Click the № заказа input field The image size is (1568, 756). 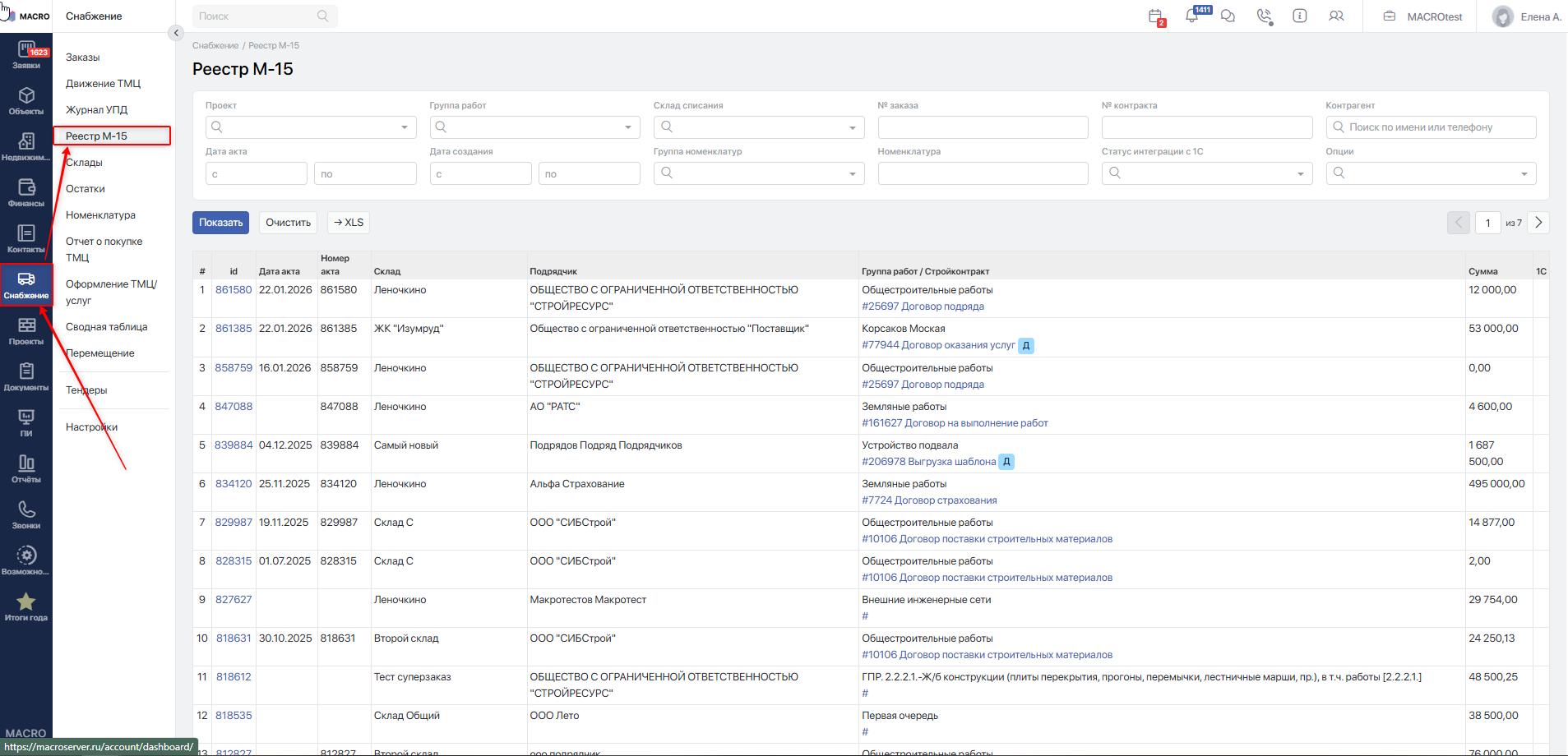click(983, 127)
